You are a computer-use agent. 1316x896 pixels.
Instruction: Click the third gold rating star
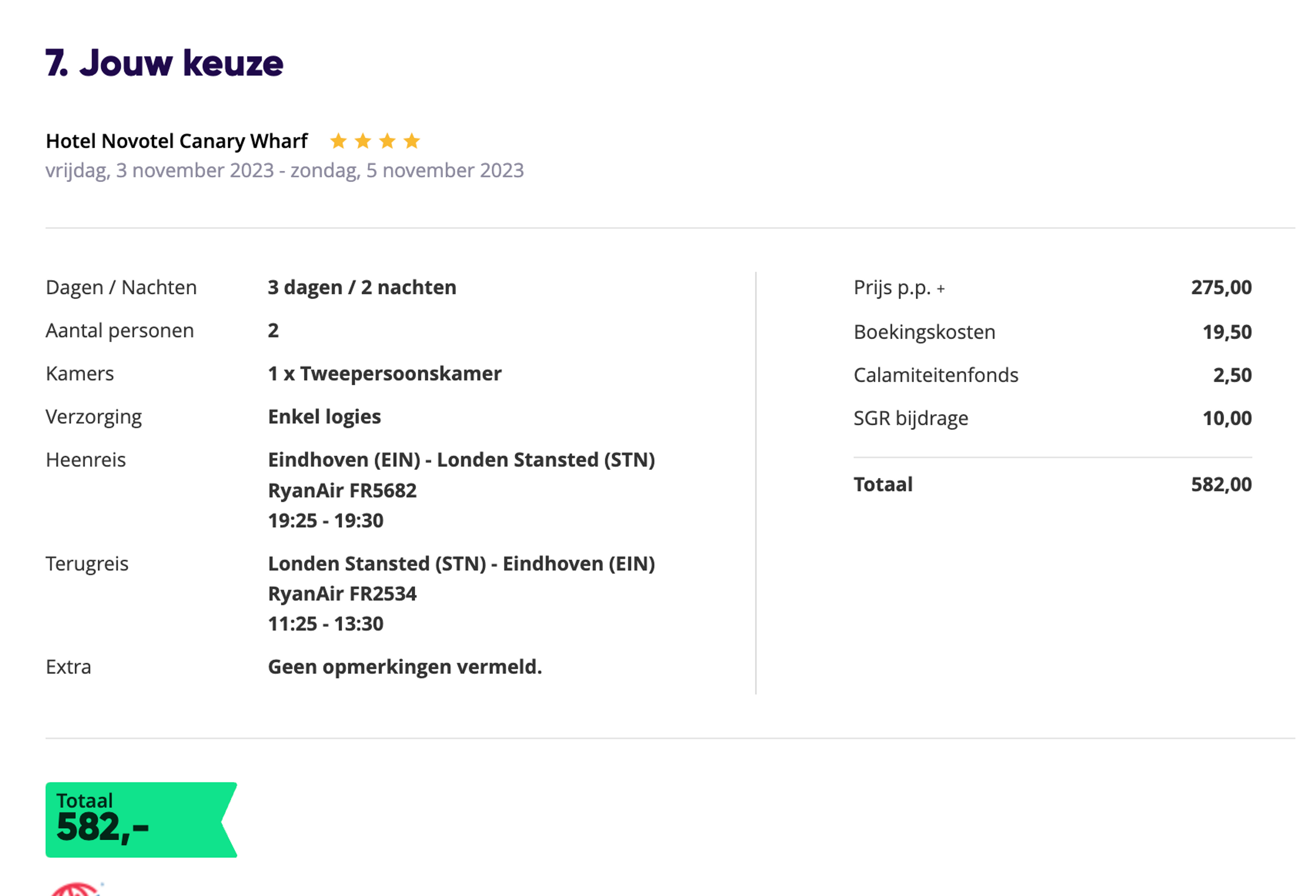(387, 141)
